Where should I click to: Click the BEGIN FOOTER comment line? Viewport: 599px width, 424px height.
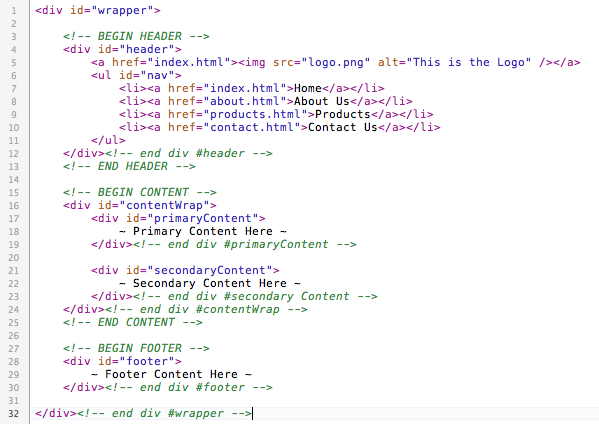point(136,348)
